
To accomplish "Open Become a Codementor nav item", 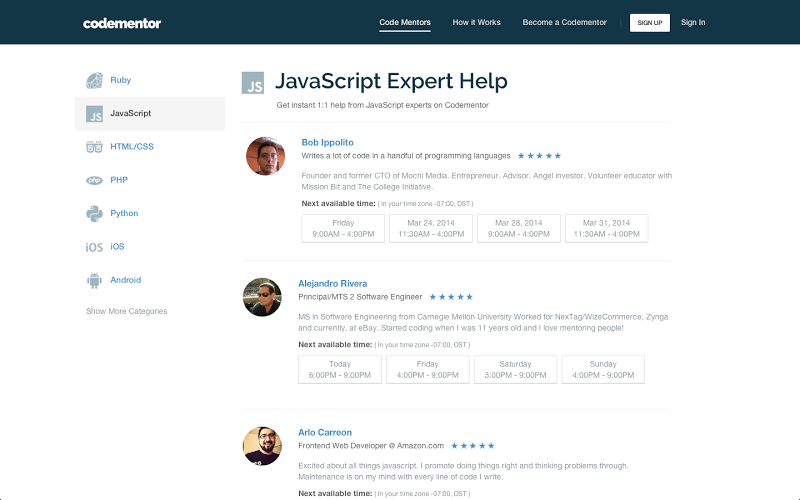I will pos(564,22).
